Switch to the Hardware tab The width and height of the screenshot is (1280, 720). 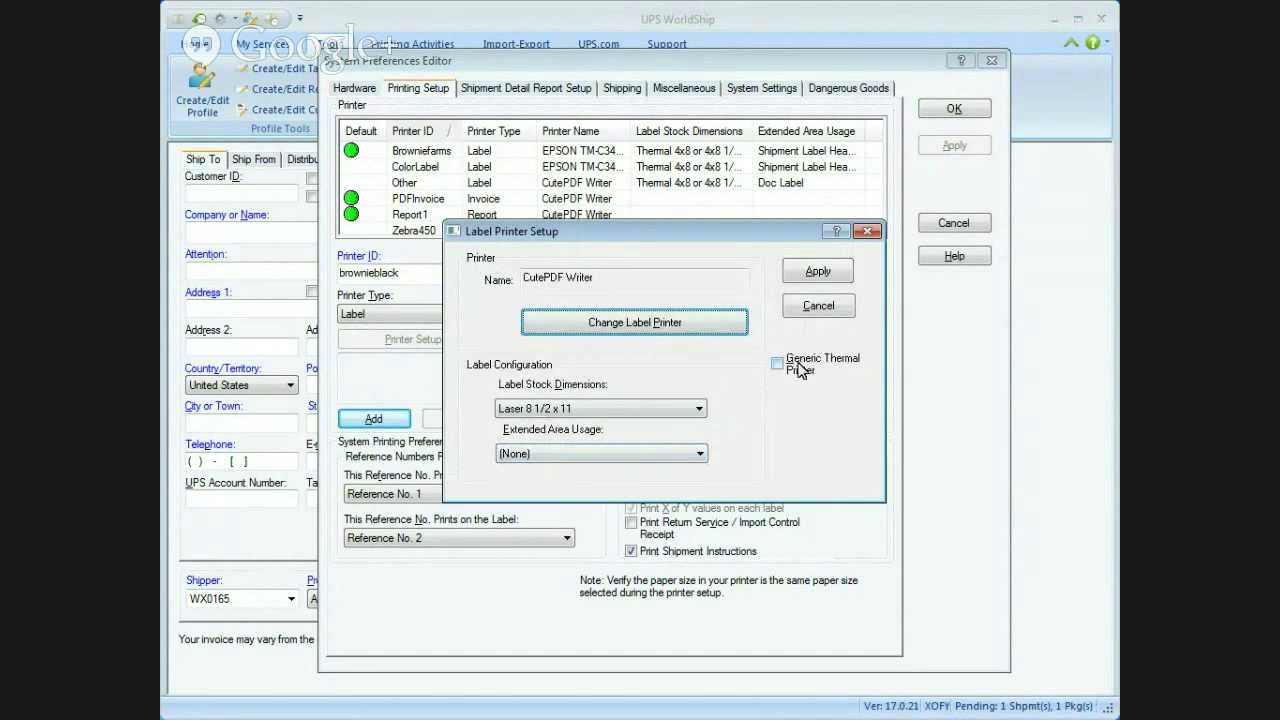pos(354,88)
